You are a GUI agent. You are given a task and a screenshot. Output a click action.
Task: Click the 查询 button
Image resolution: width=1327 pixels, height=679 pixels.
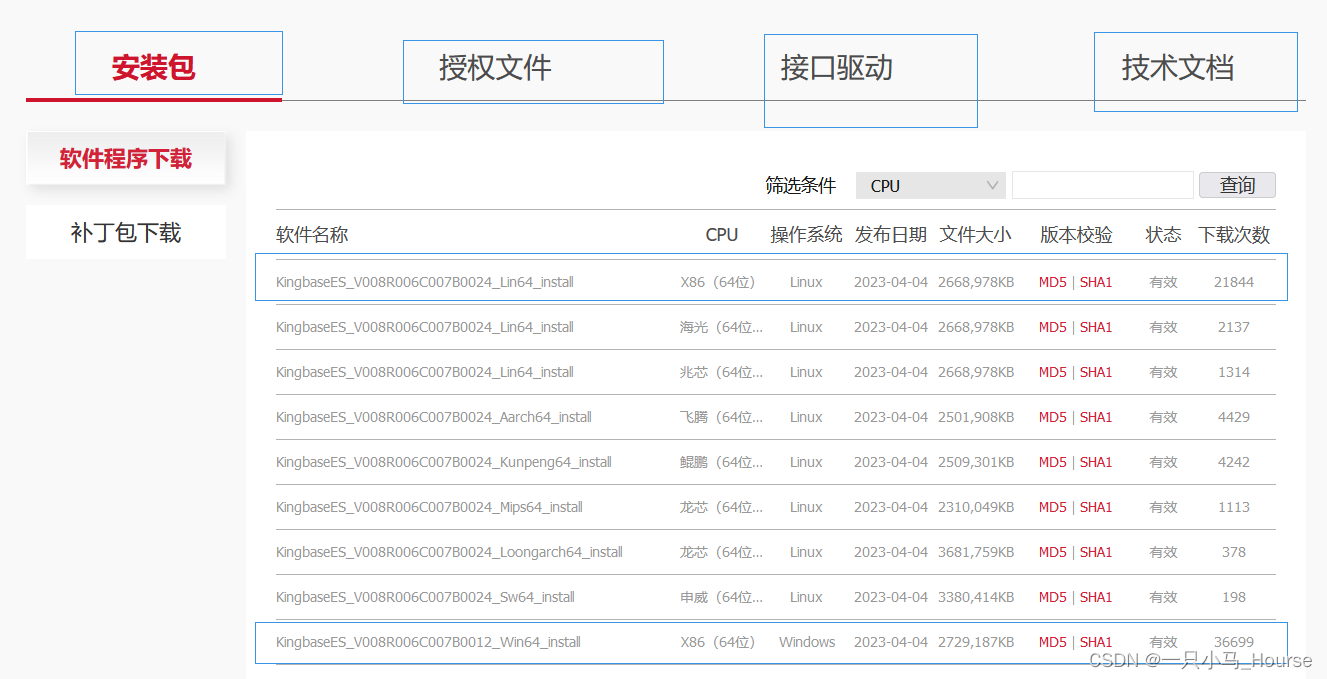(1237, 185)
